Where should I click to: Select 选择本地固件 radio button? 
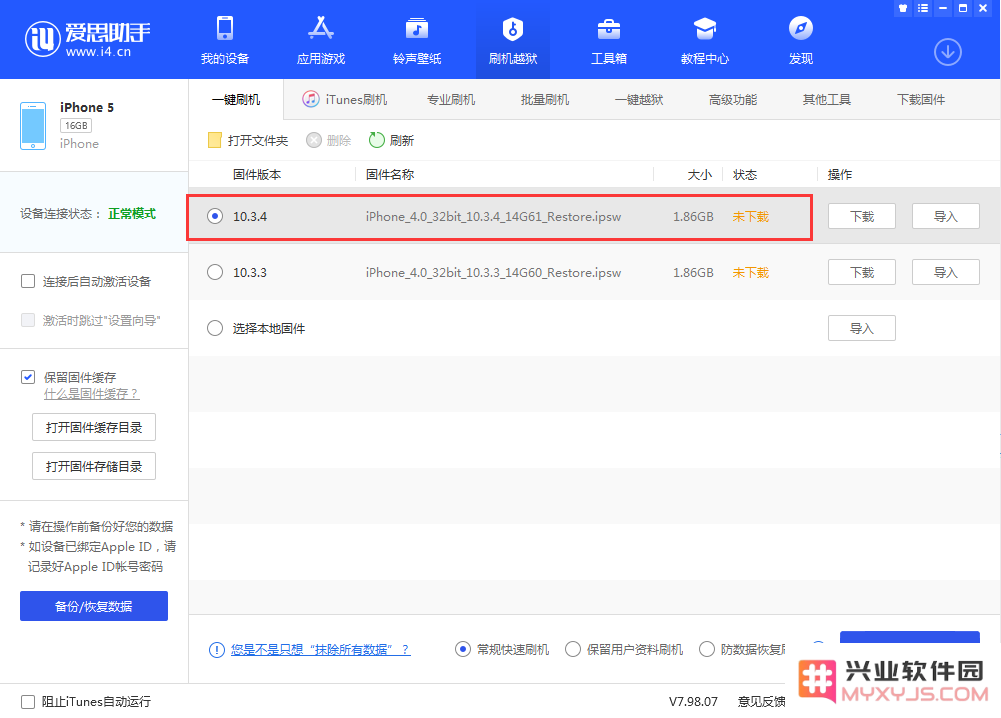click(215, 328)
